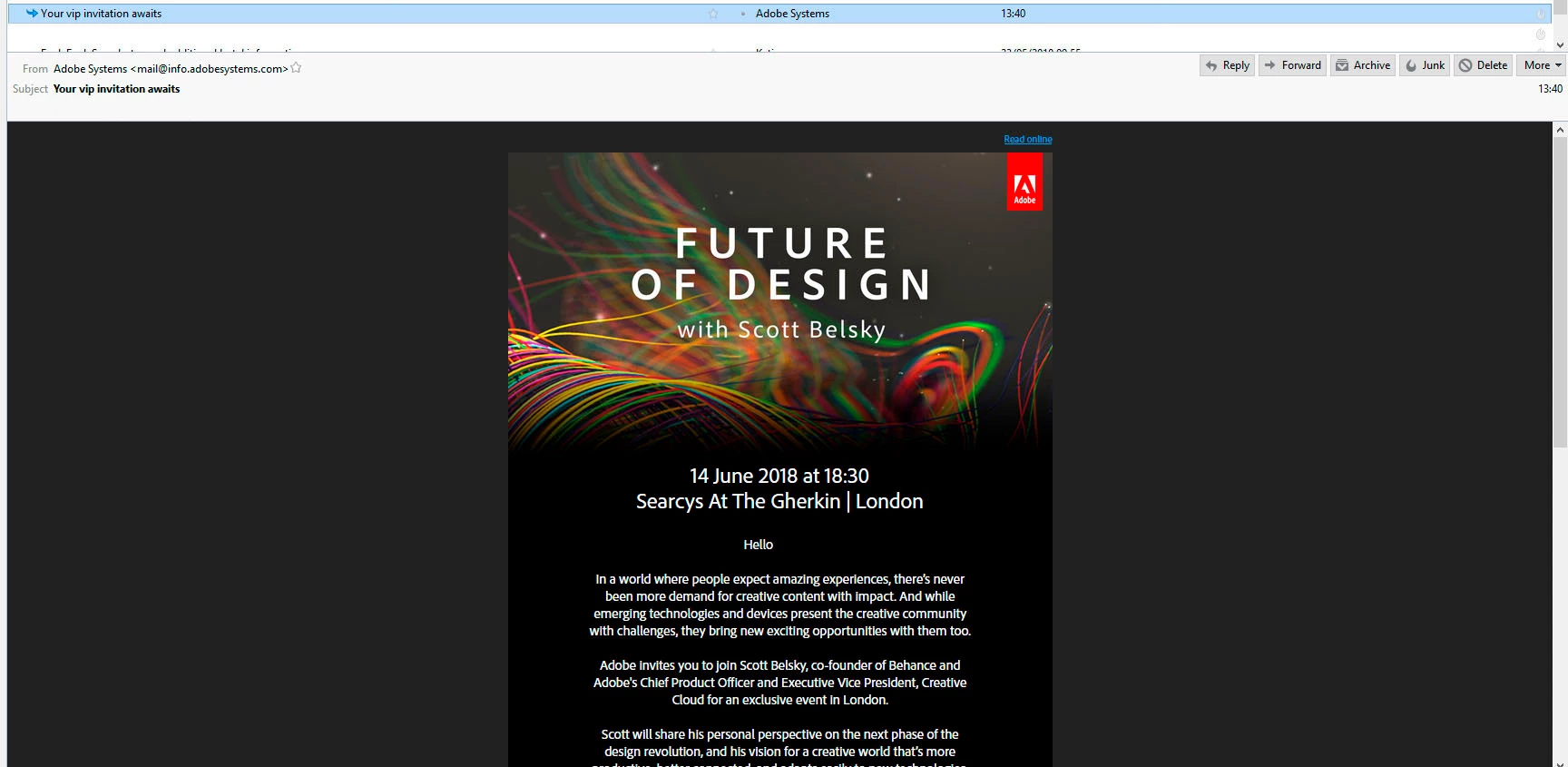The width and height of the screenshot is (1568, 767).
Task: Click the 'Adobe Systems' correspondent cell
Action: click(x=792, y=14)
